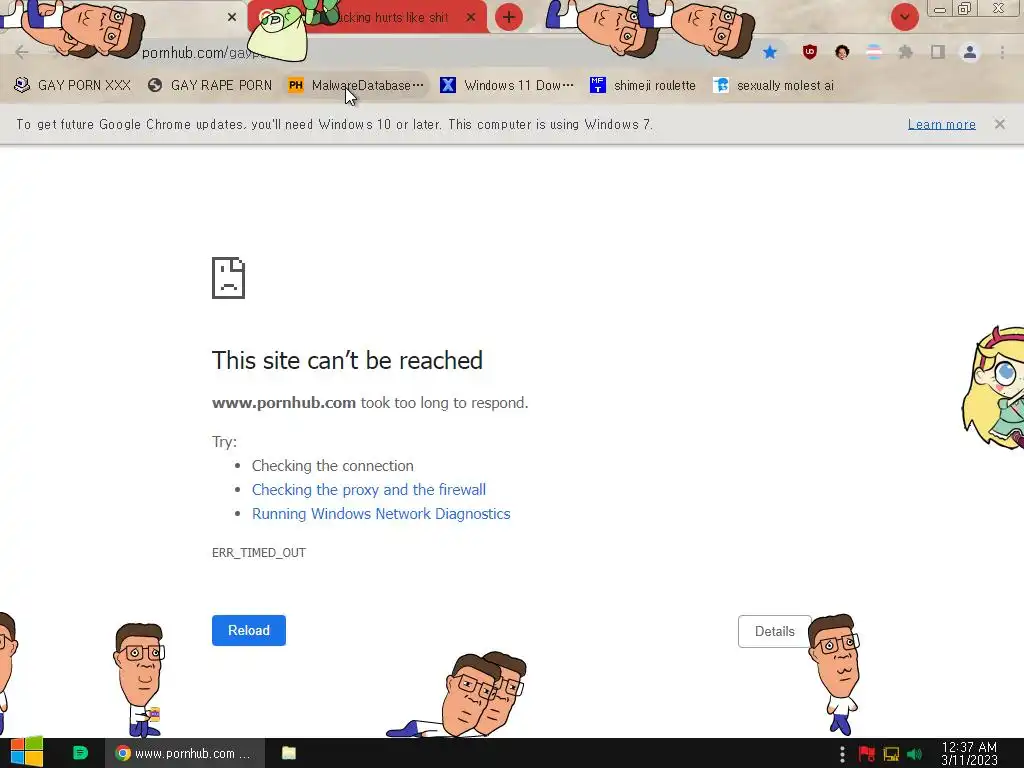The width and height of the screenshot is (1024, 768).
Task: Click 'This site can't be reached' heading
Action: [347, 360]
